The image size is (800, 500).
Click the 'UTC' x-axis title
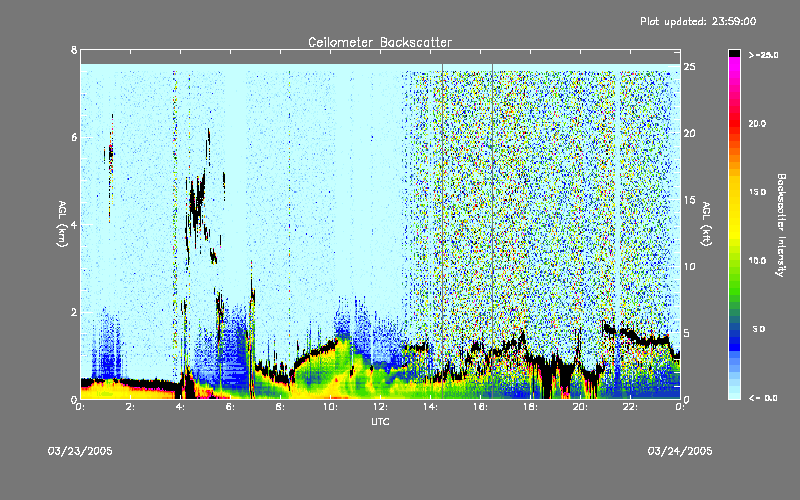(x=380, y=421)
